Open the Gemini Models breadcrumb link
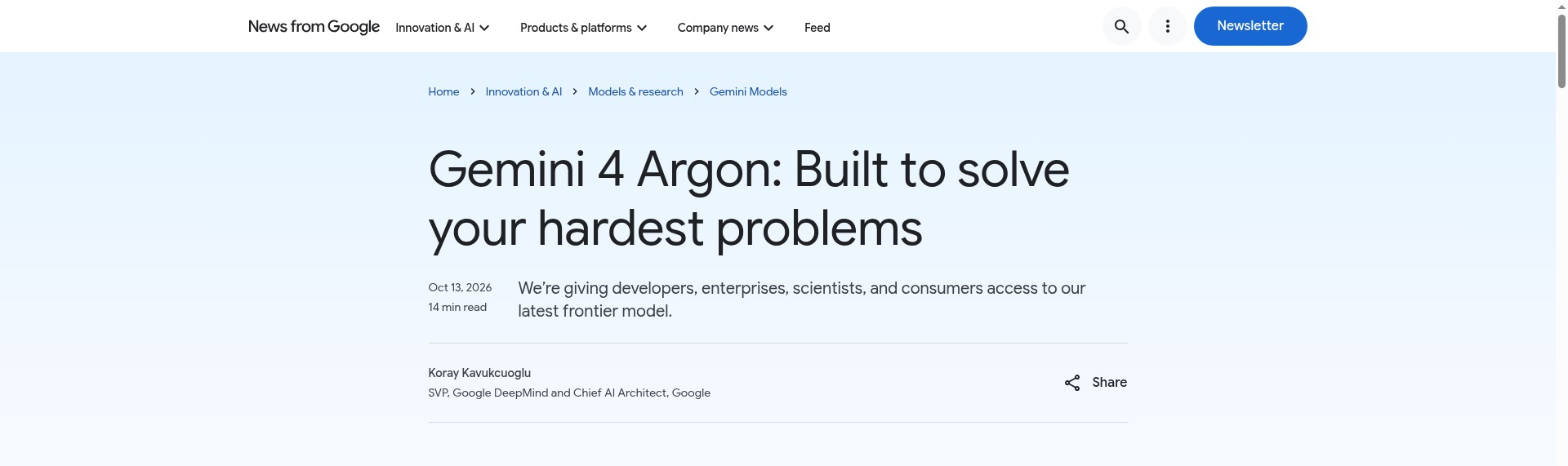Image resolution: width=1568 pixels, height=466 pixels. click(x=748, y=91)
